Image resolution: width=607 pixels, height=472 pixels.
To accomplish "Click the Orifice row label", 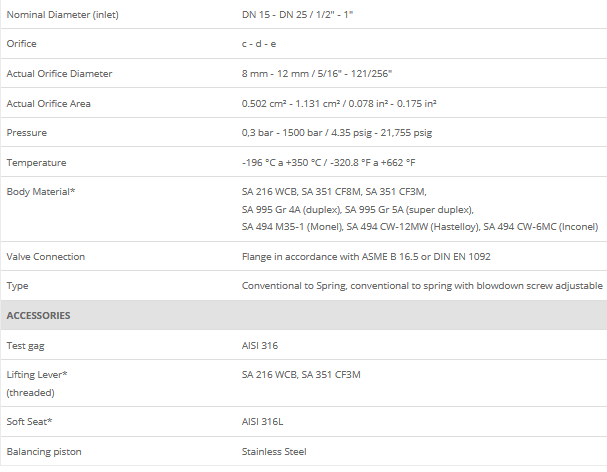I will coord(22,44).
